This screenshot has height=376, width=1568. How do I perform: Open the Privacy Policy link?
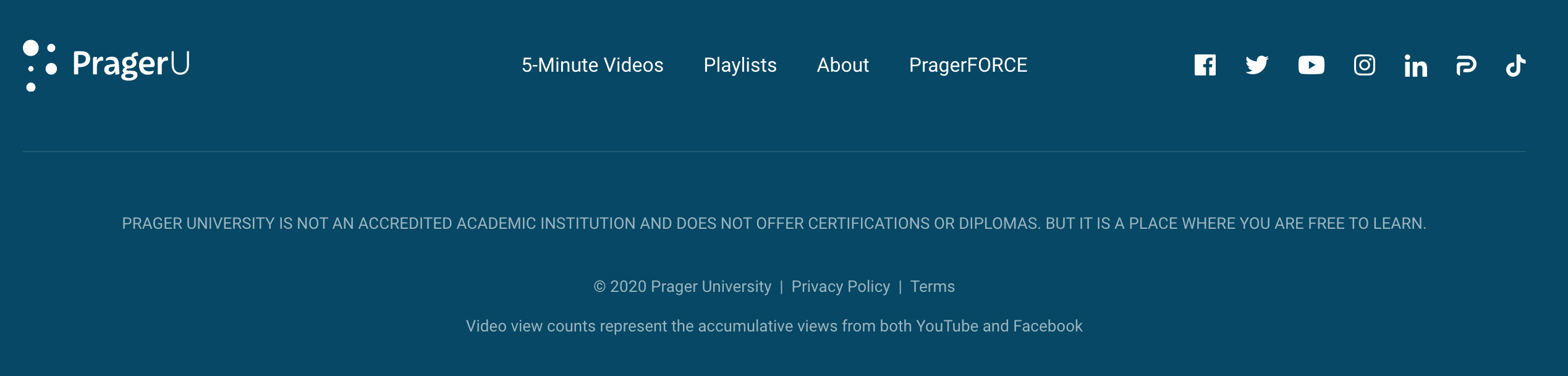coord(841,286)
